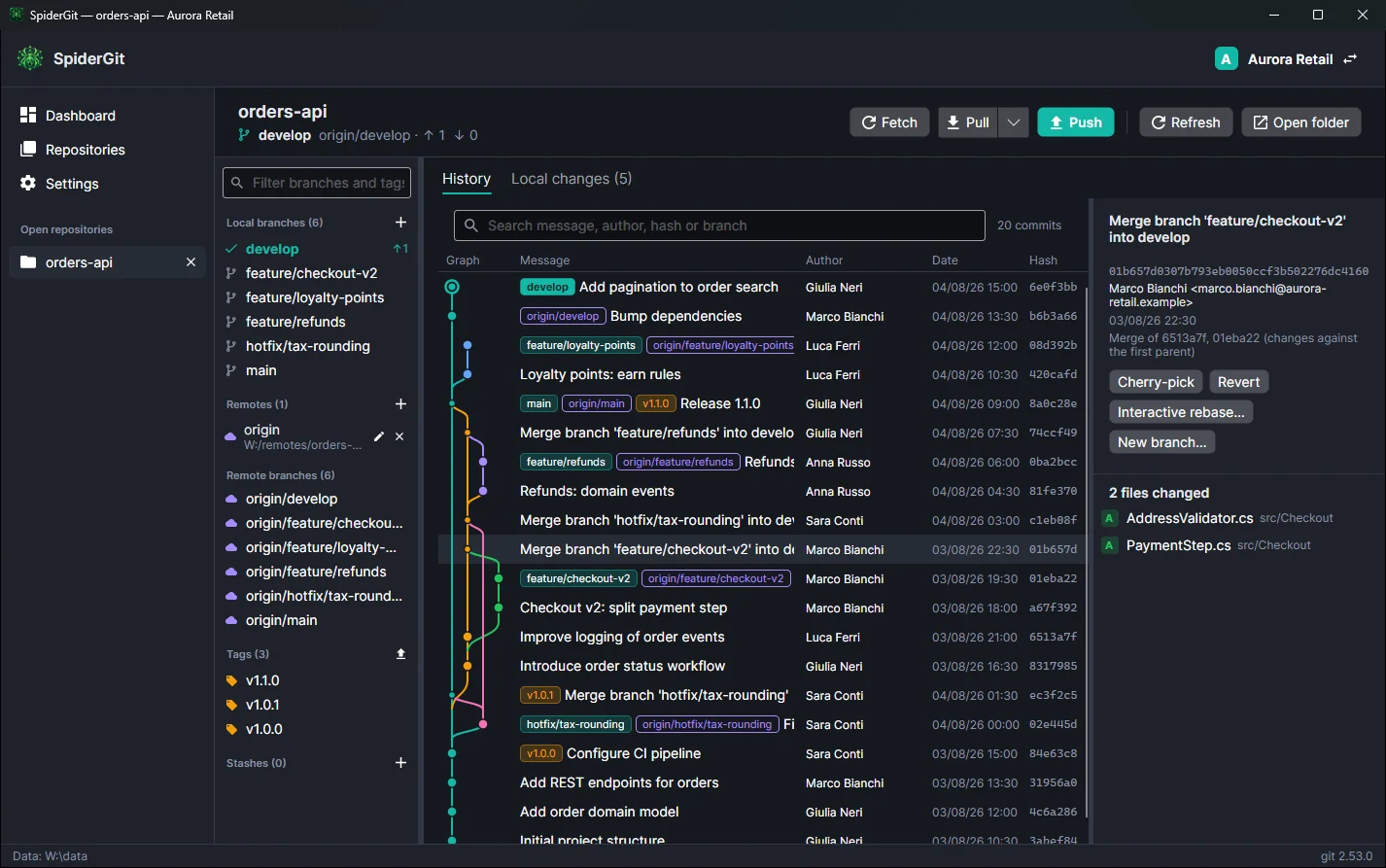Click the Pull button

pyautogui.click(x=967, y=122)
